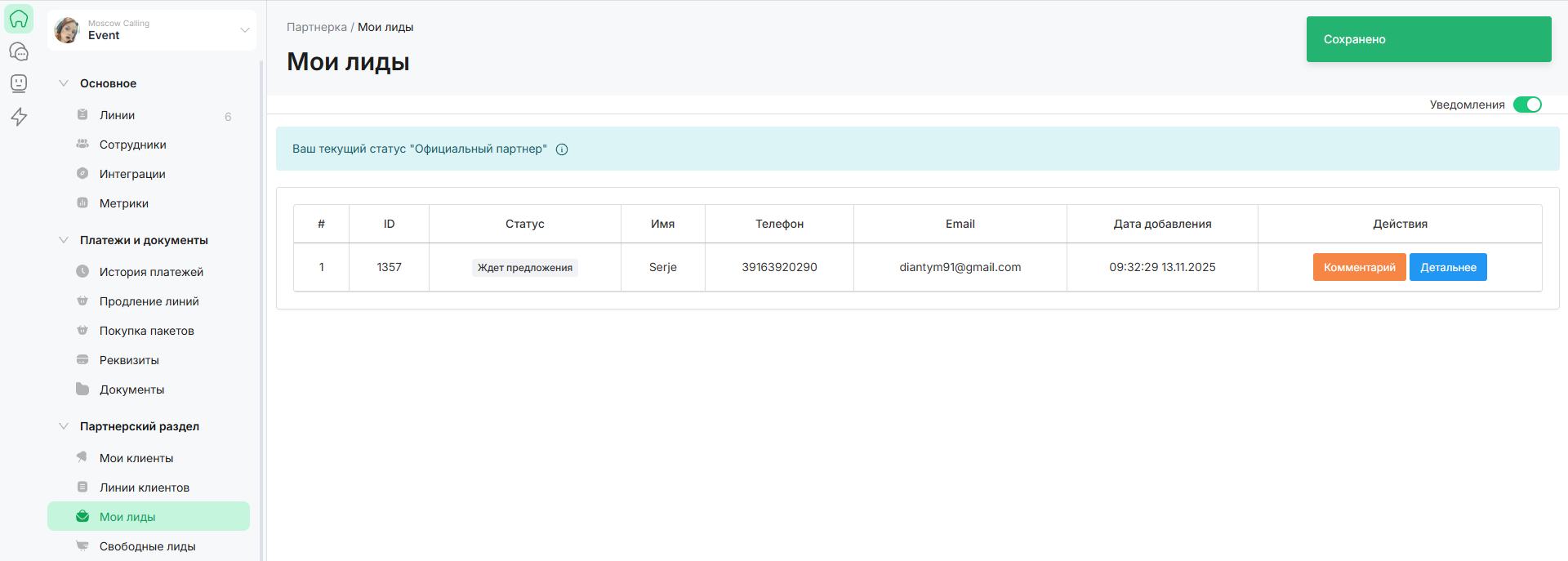Go to Мои клиенты menu item

[x=136, y=458]
